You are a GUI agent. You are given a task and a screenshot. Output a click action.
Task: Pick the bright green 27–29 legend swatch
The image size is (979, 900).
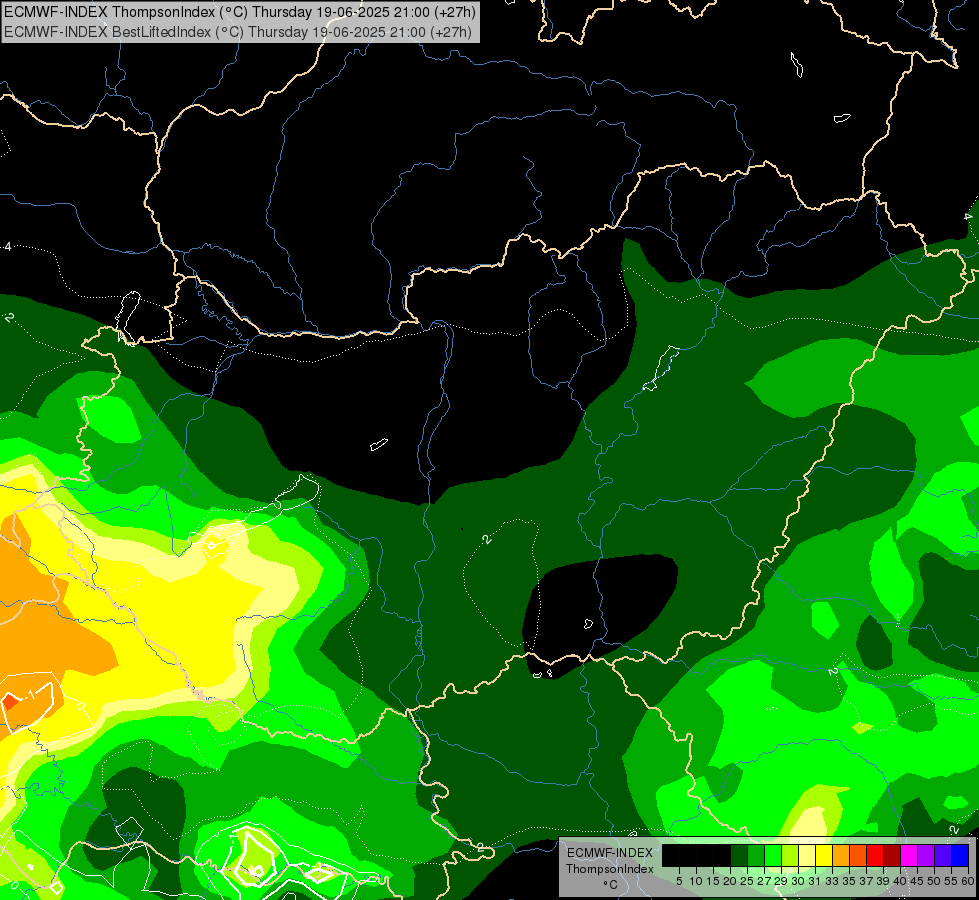pyautogui.click(x=773, y=855)
